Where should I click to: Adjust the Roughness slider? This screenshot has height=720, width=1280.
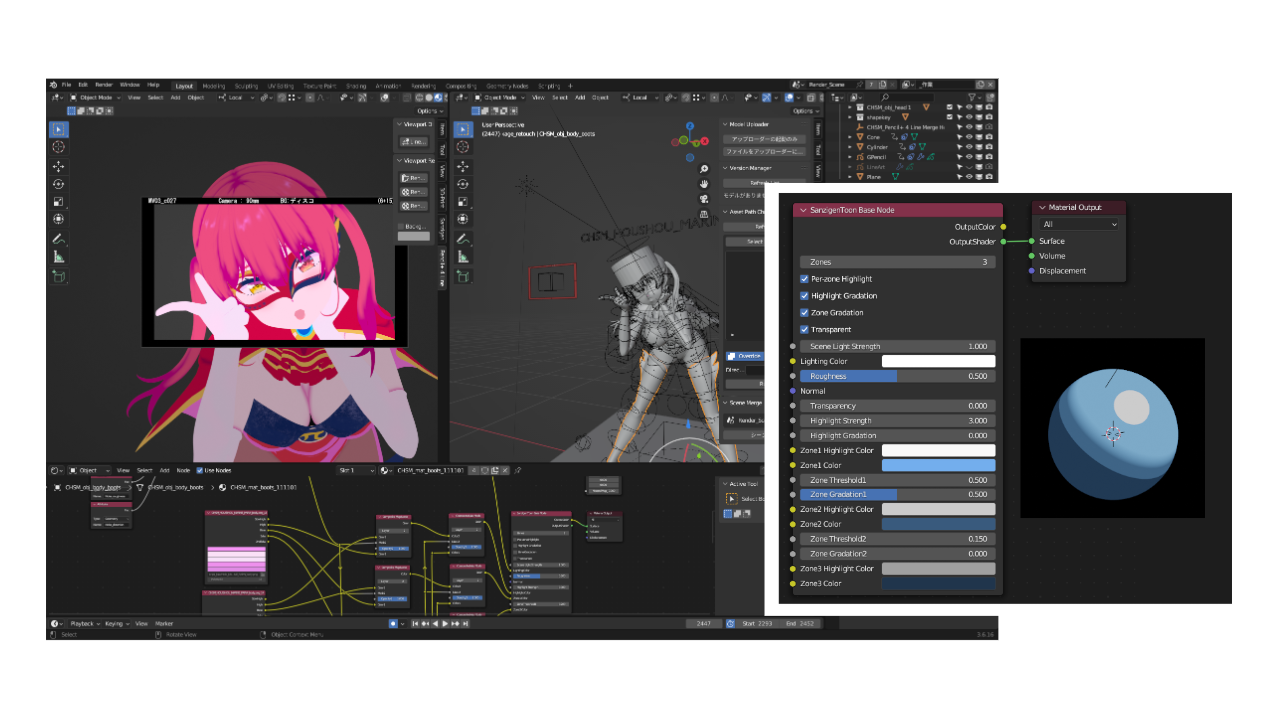897,376
